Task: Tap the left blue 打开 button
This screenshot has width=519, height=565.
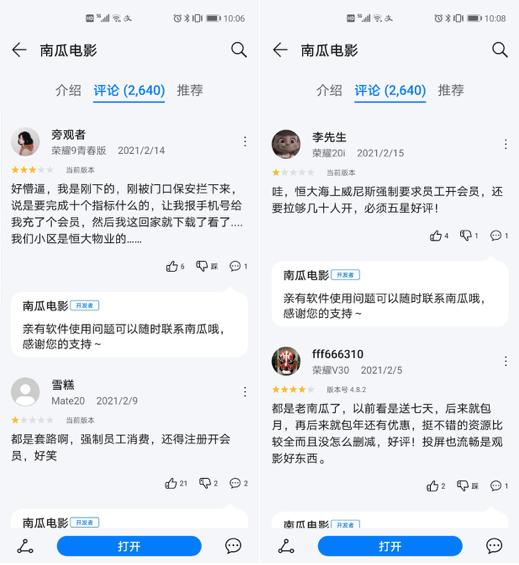Action: (x=129, y=546)
